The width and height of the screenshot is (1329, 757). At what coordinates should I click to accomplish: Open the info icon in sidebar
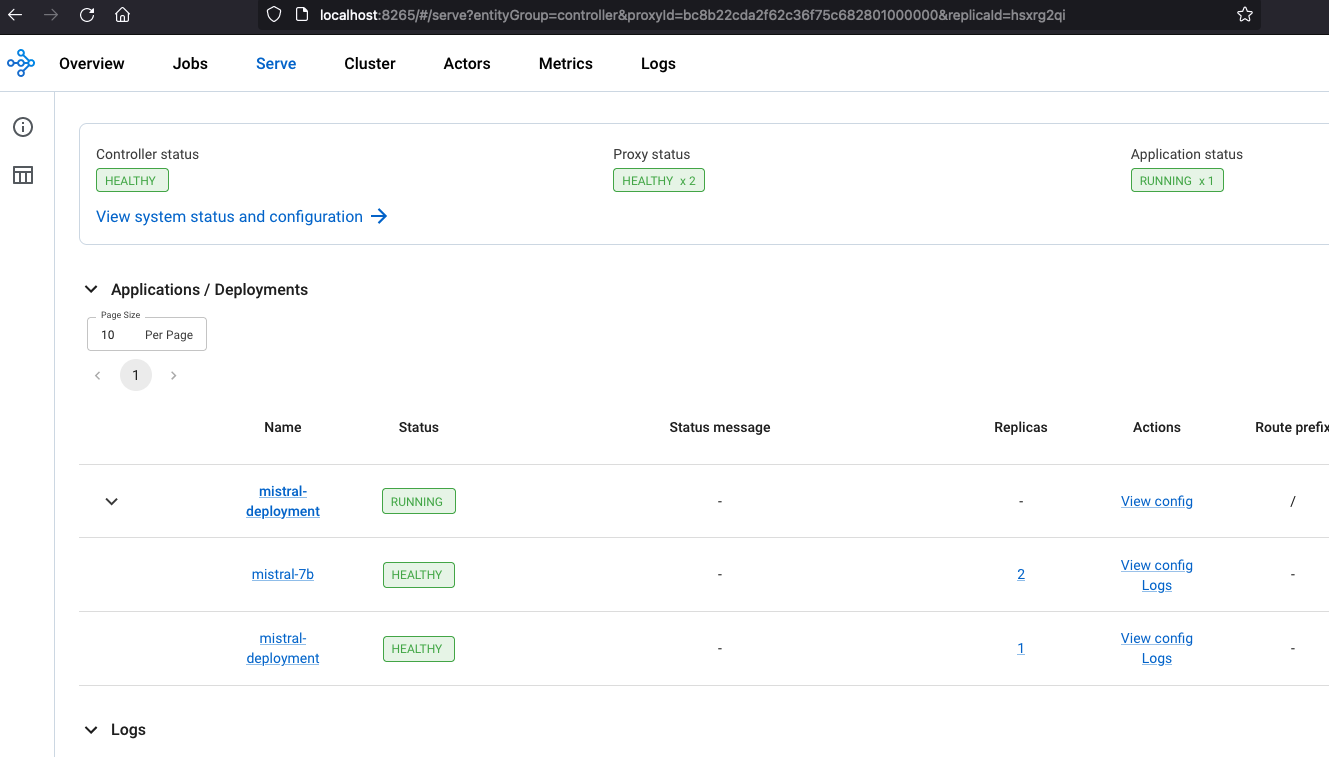(x=22, y=127)
